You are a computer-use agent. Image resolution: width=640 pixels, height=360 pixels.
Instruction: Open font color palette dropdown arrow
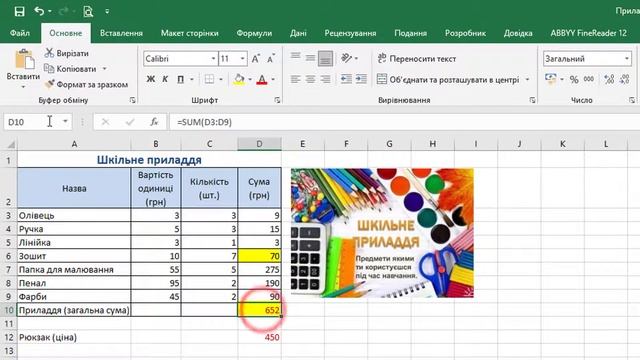point(273,79)
